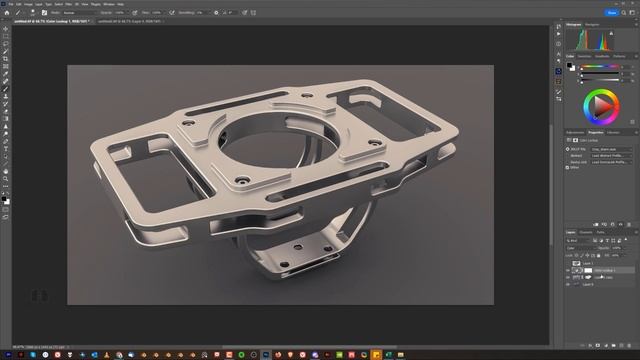Open the Filter menu
Viewport: 640px width, 360px height.
(x=69, y=4)
